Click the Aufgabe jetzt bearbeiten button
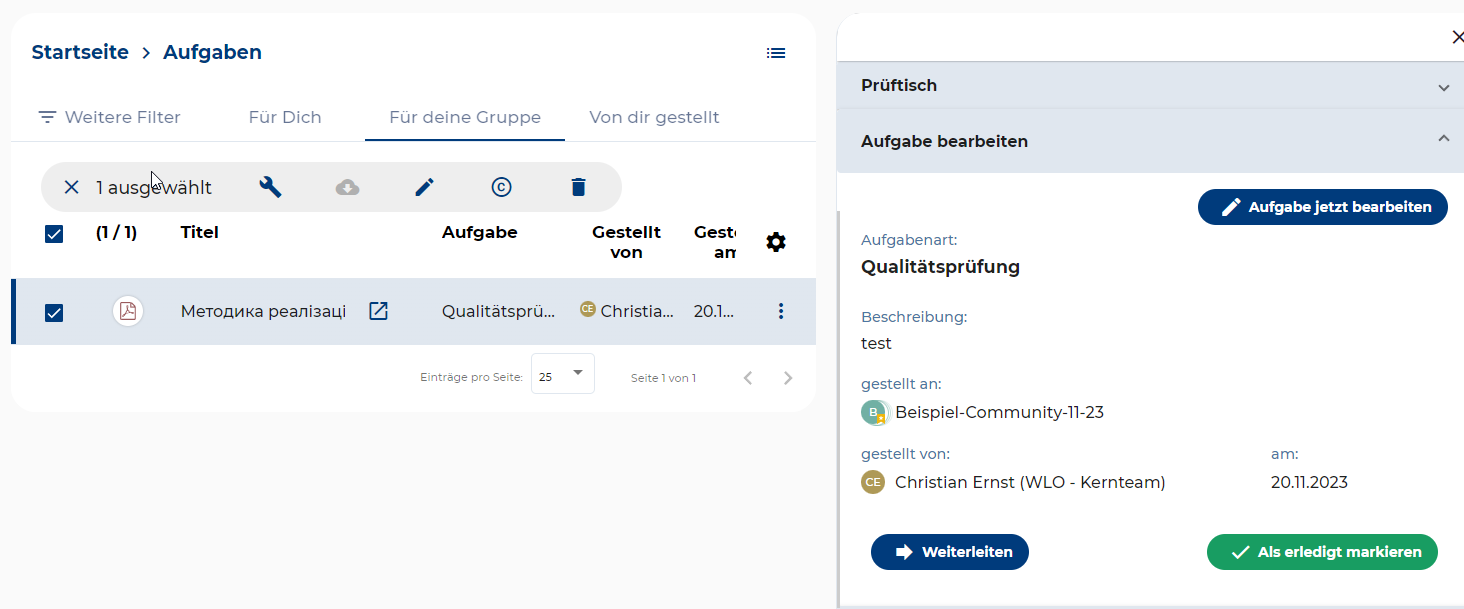The image size is (1464, 609). [1322, 207]
